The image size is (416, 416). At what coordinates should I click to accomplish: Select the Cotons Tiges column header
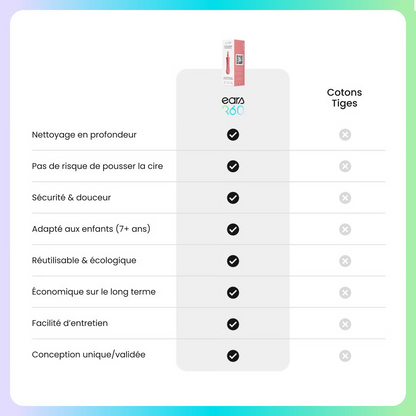click(344, 98)
